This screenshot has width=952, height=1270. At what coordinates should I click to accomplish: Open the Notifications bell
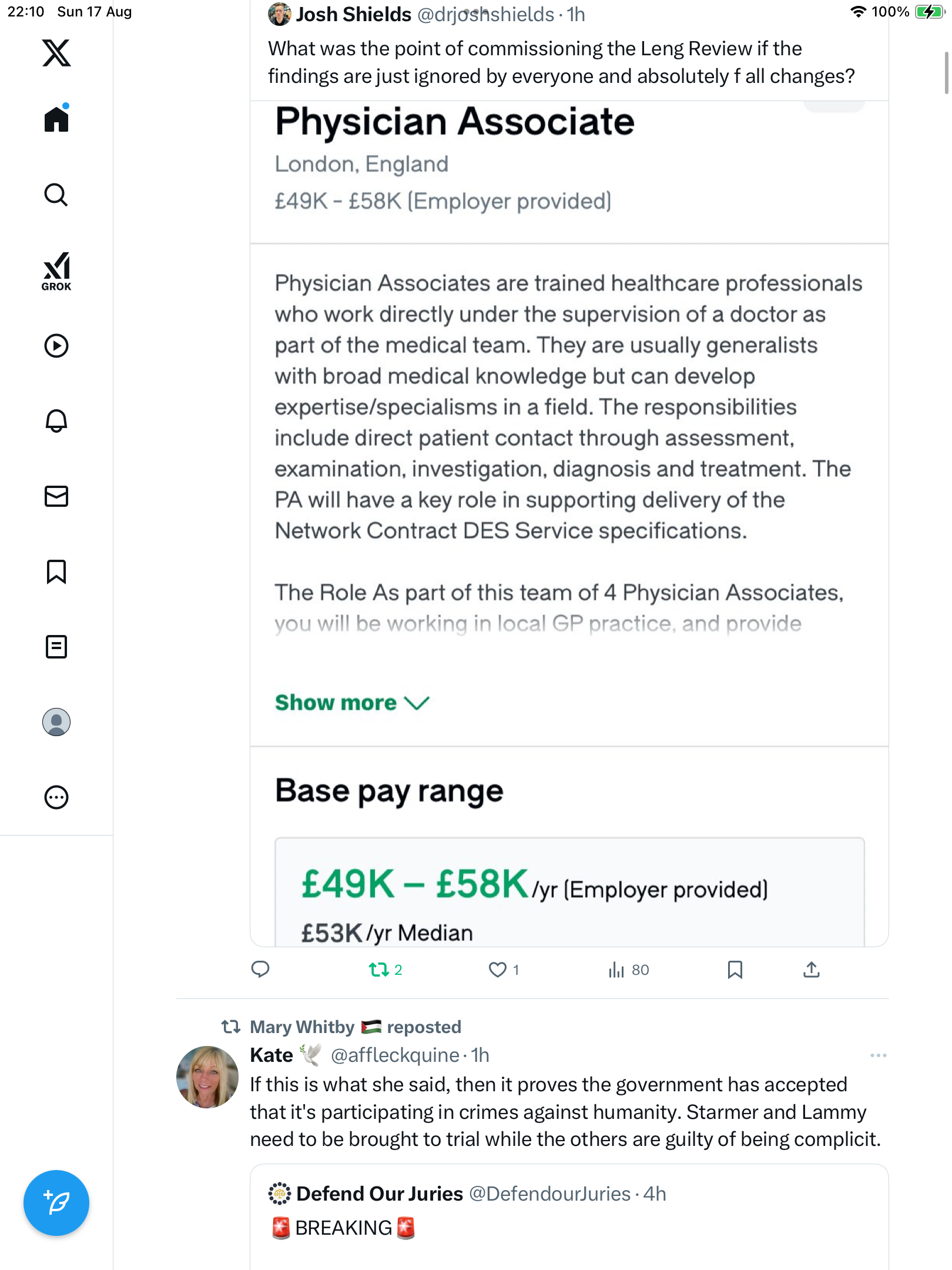56,420
